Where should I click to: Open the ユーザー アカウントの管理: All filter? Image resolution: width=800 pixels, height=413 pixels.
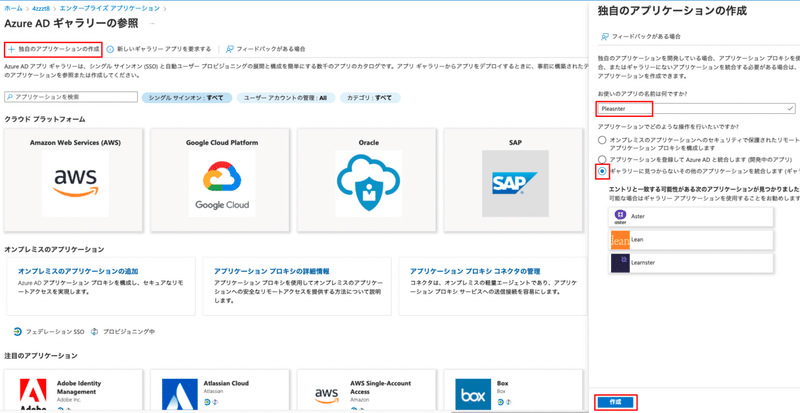click(x=286, y=98)
